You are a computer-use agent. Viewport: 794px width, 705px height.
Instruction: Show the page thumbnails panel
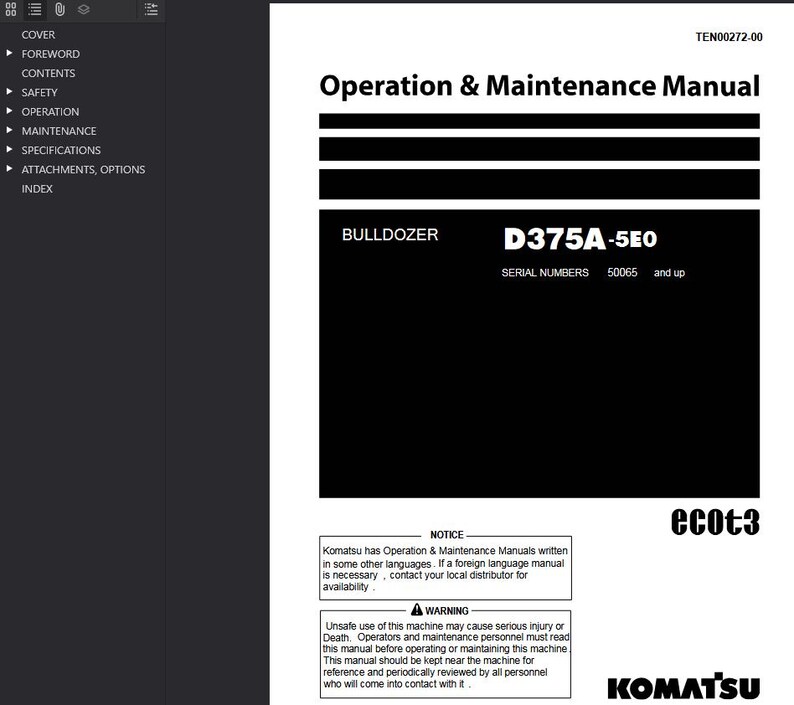point(11,9)
